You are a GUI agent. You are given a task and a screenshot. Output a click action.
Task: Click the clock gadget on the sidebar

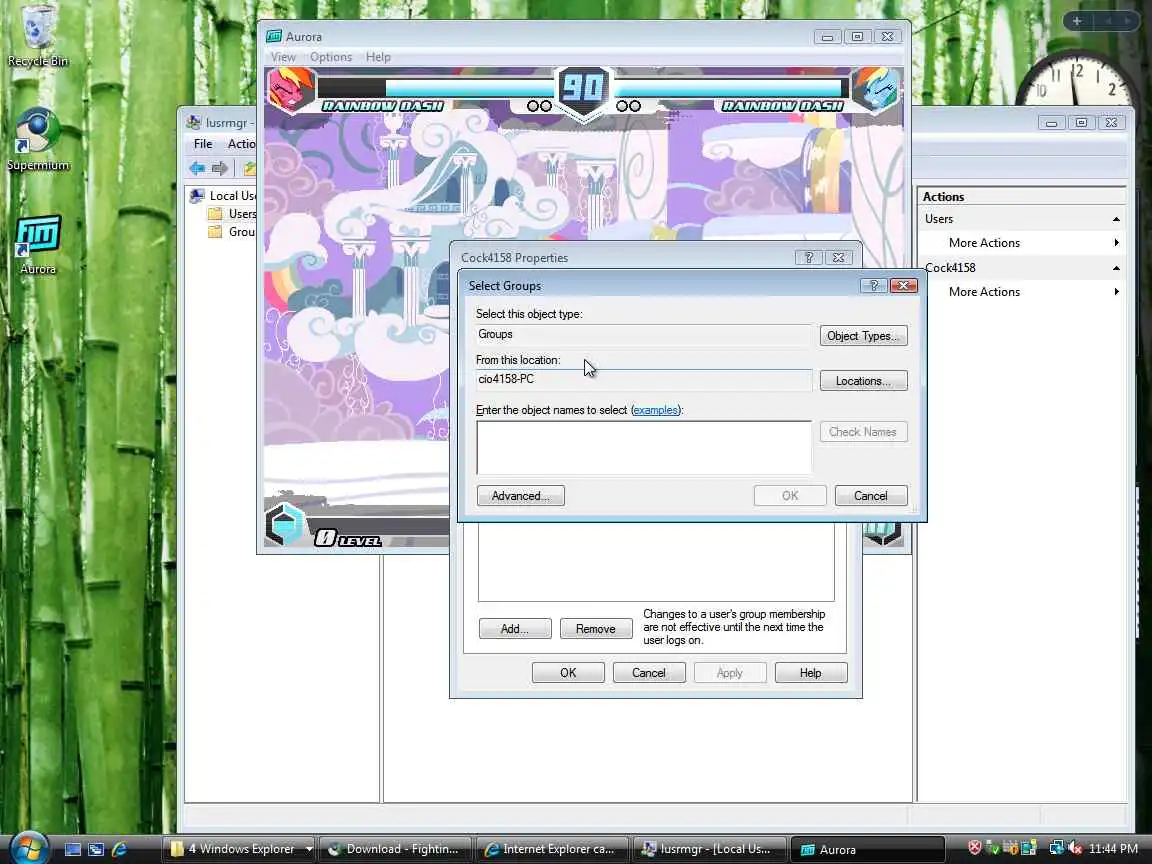tap(1077, 79)
